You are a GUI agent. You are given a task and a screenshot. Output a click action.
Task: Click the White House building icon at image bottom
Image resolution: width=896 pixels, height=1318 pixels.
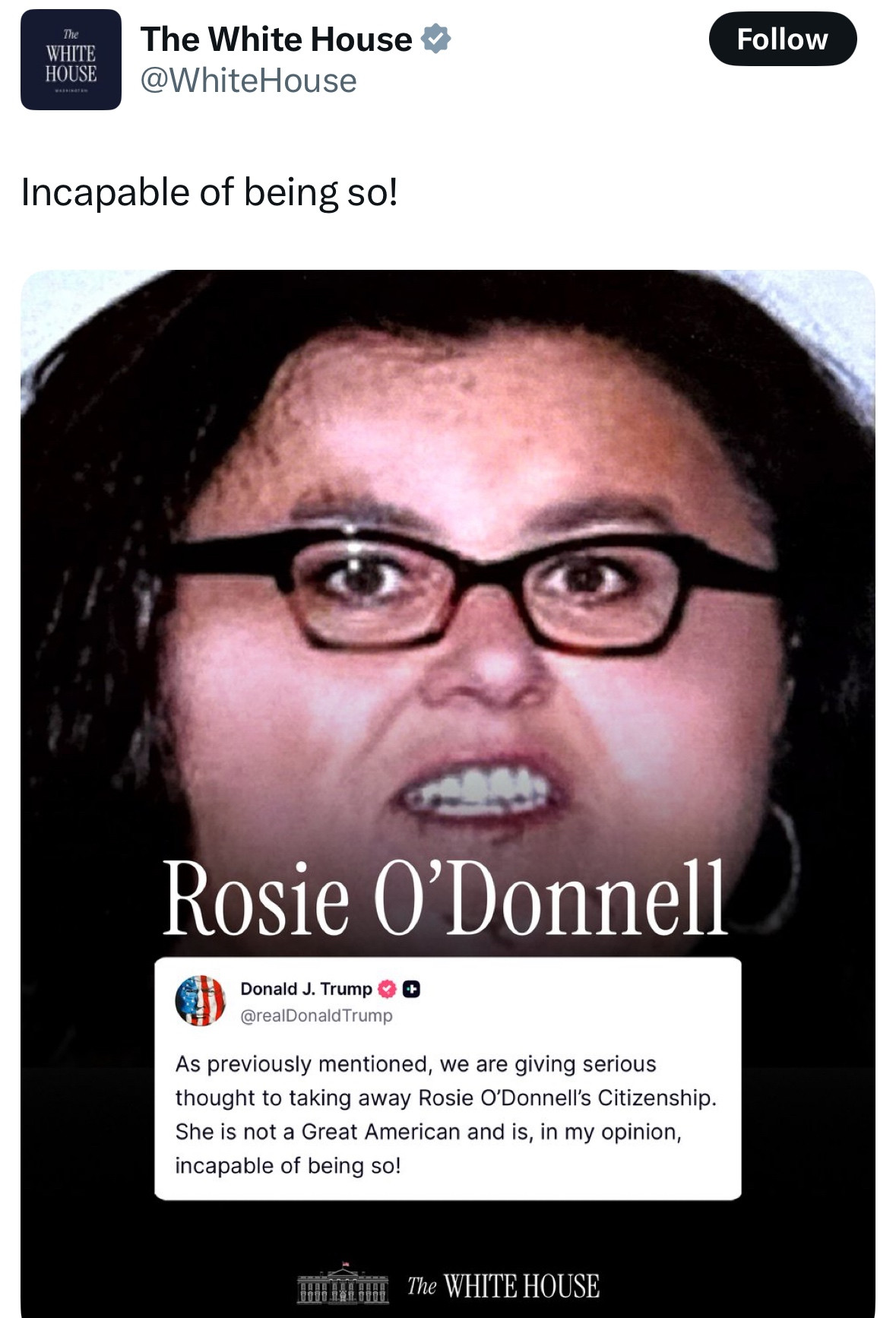(x=343, y=1284)
